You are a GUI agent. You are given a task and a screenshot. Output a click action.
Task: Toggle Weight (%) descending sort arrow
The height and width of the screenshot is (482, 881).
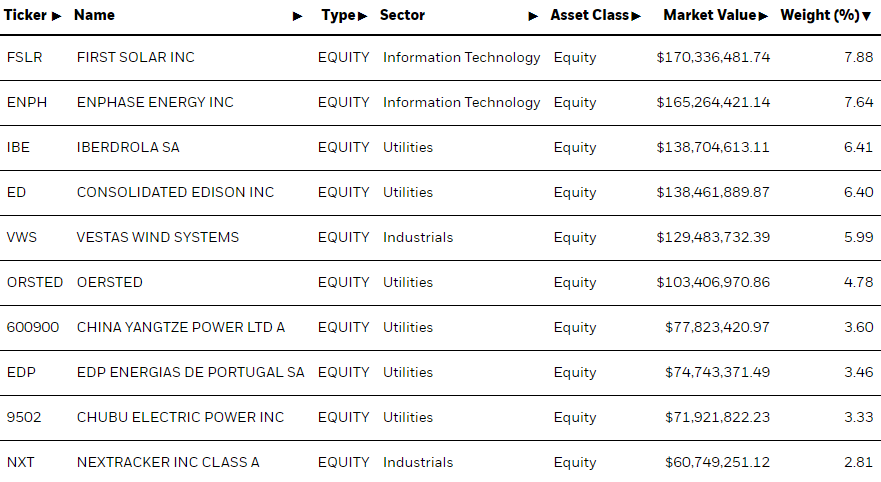coord(866,17)
